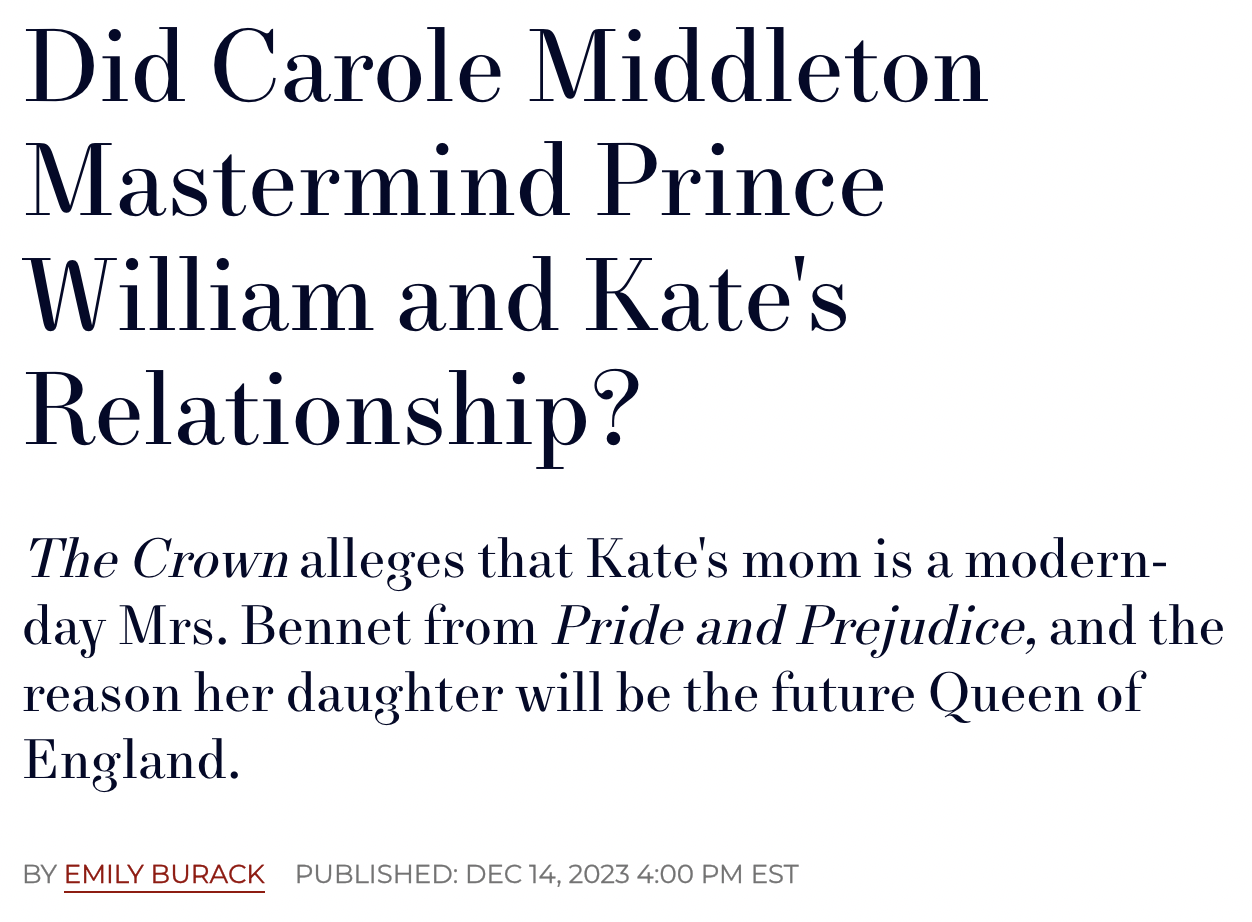Click the published date Dec 14, 2023
1252x922 pixels.
(547, 874)
